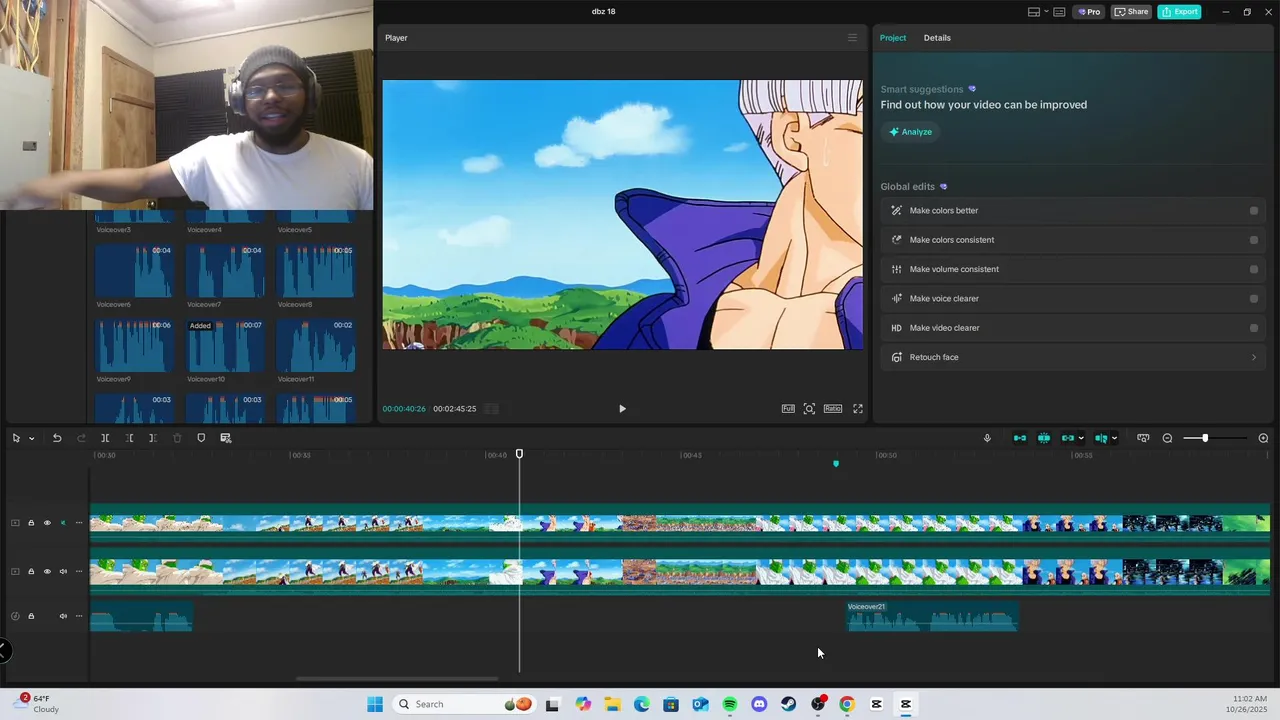Open the shortcuts panel icon in title bar
The image size is (1280, 720).
click(1059, 12)
